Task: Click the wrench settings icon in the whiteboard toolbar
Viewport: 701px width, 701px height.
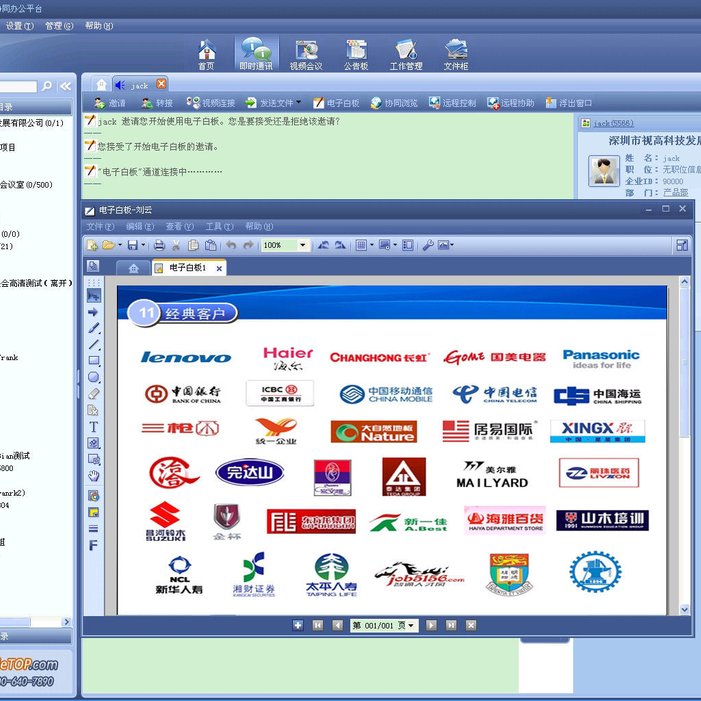Action: pyautogui.click(x=428, y=245)
